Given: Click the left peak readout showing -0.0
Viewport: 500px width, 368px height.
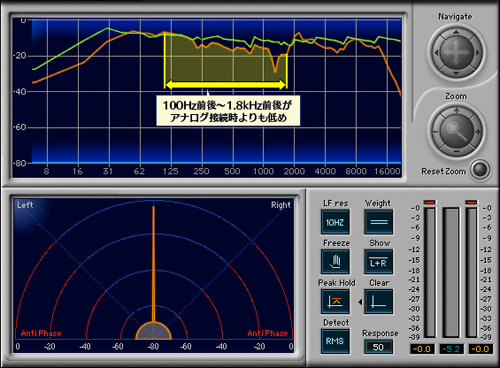Looking at the screenshot, I should coord(422,349).
